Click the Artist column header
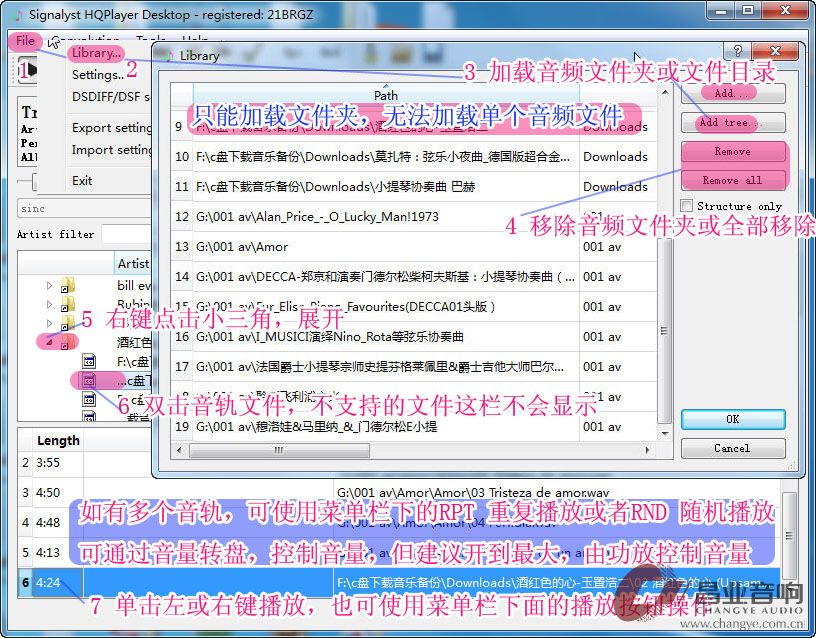Viewport: 816px width, 638px height. point(133,263)
